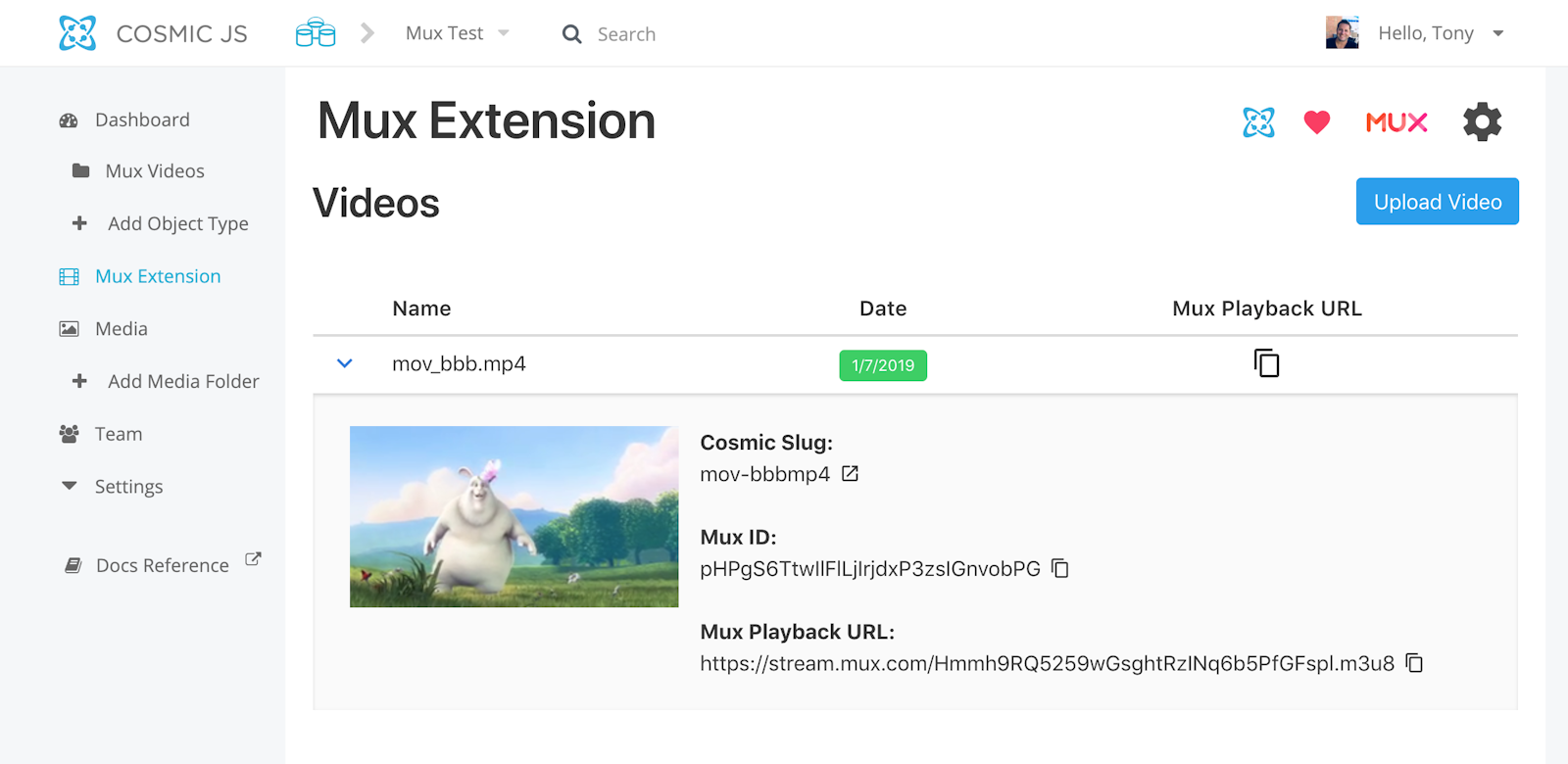This screenshot has height=764, width=1568.
Task: Click Tony's profile avatar
Action: click(1343, 32)
